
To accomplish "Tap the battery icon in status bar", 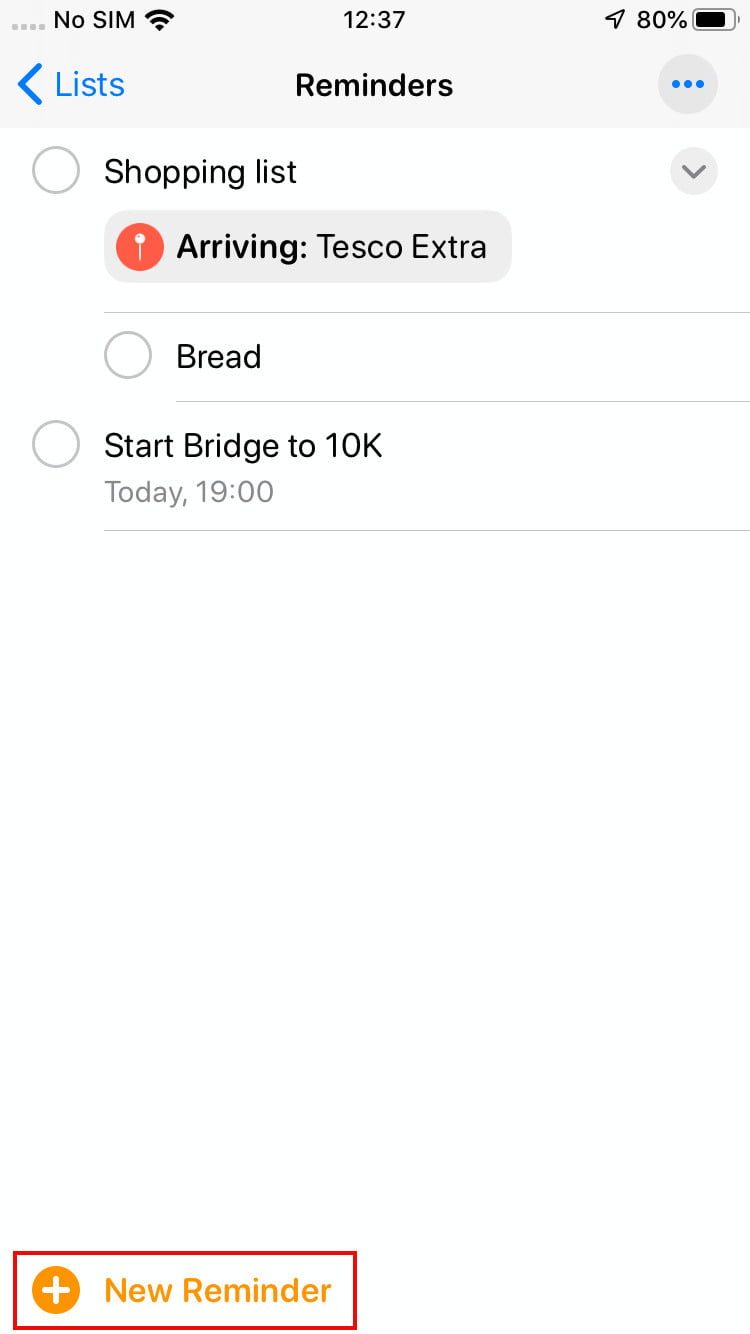I will (x=714, y=20).
